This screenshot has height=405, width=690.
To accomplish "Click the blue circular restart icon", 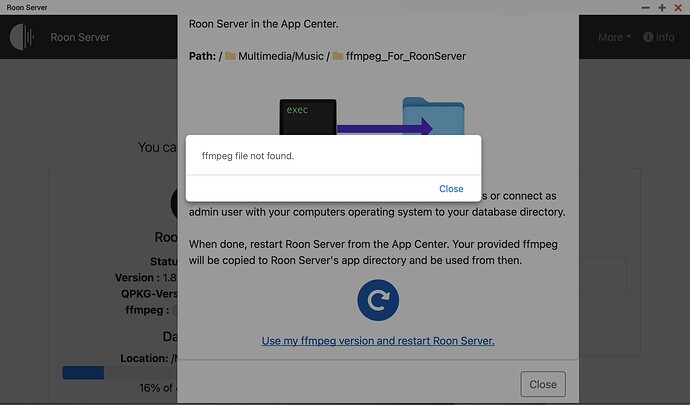I will (378, 300).
